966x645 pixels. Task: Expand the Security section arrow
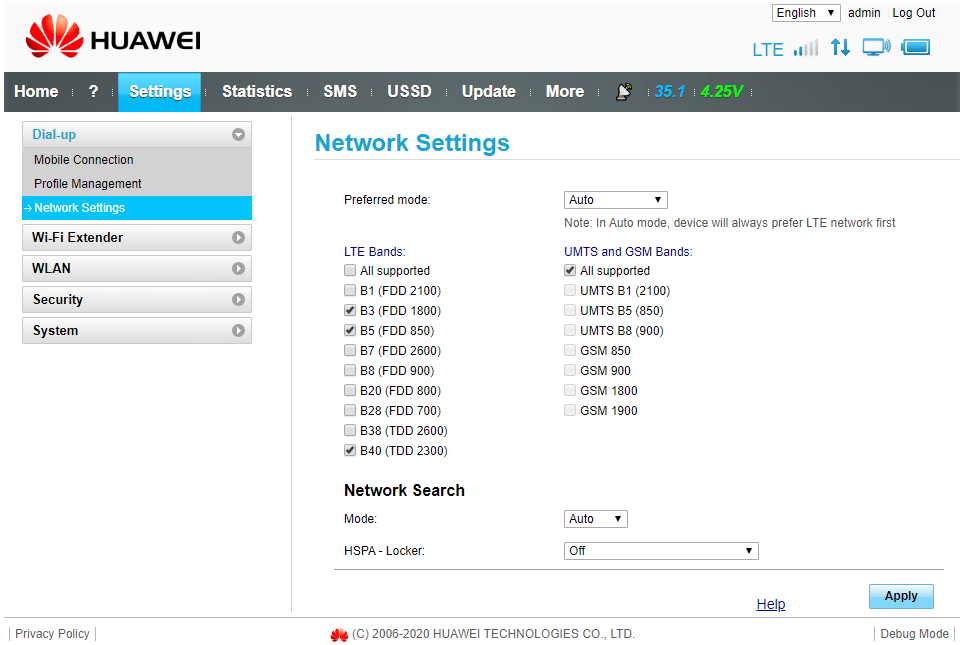[238, 299]
